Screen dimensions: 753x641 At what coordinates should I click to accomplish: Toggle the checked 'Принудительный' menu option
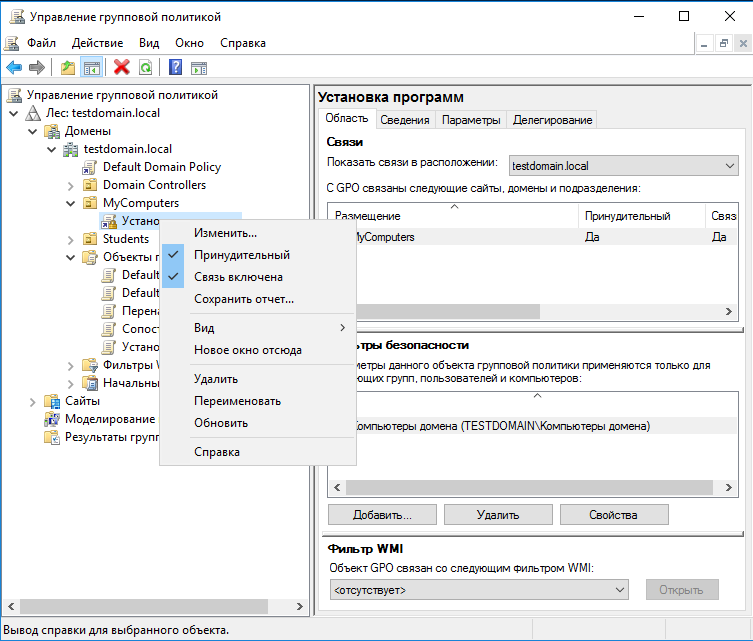pyautogui.click(x=242, y=255)
